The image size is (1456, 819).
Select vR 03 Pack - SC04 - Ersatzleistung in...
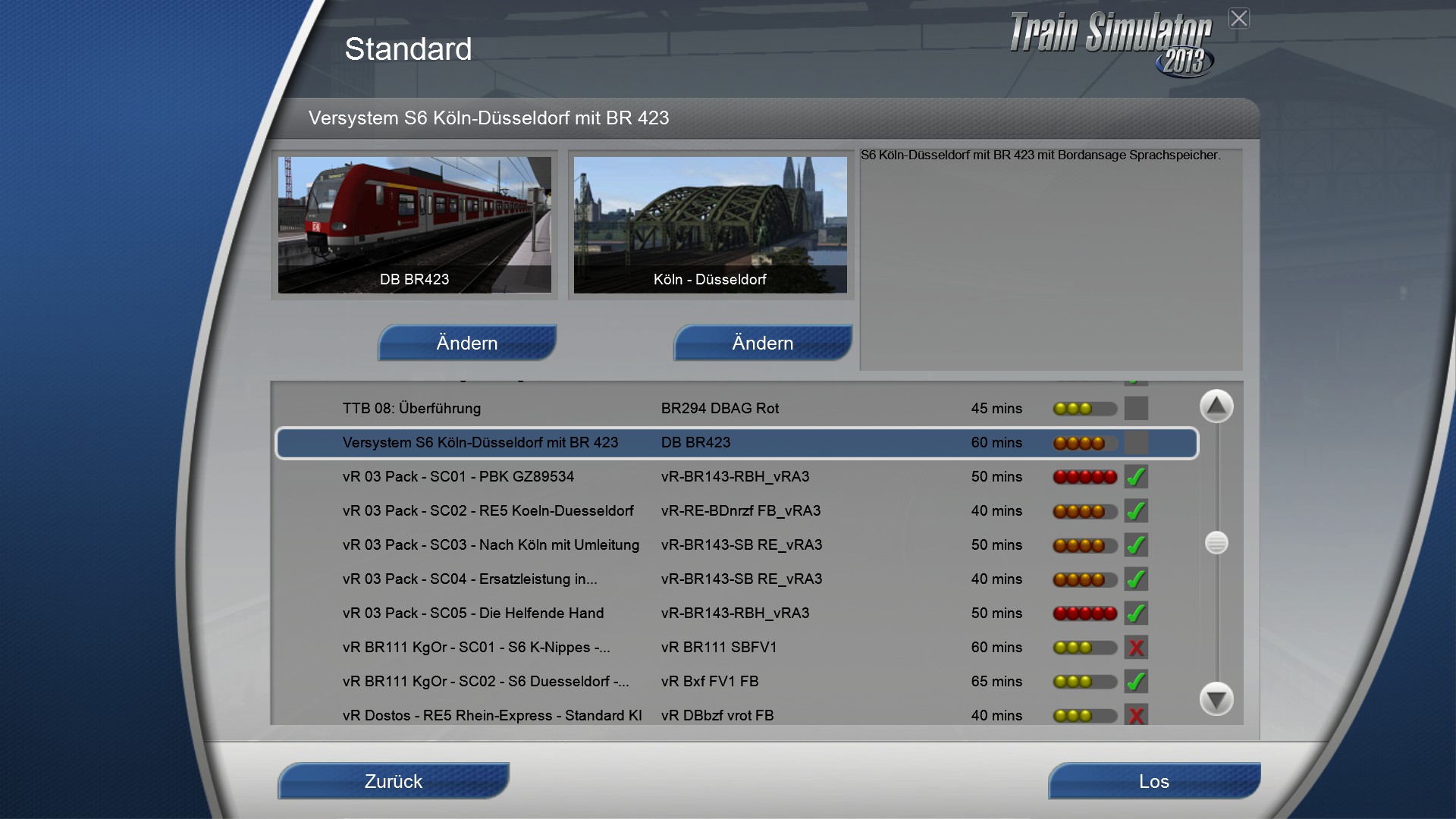point(737,579)
